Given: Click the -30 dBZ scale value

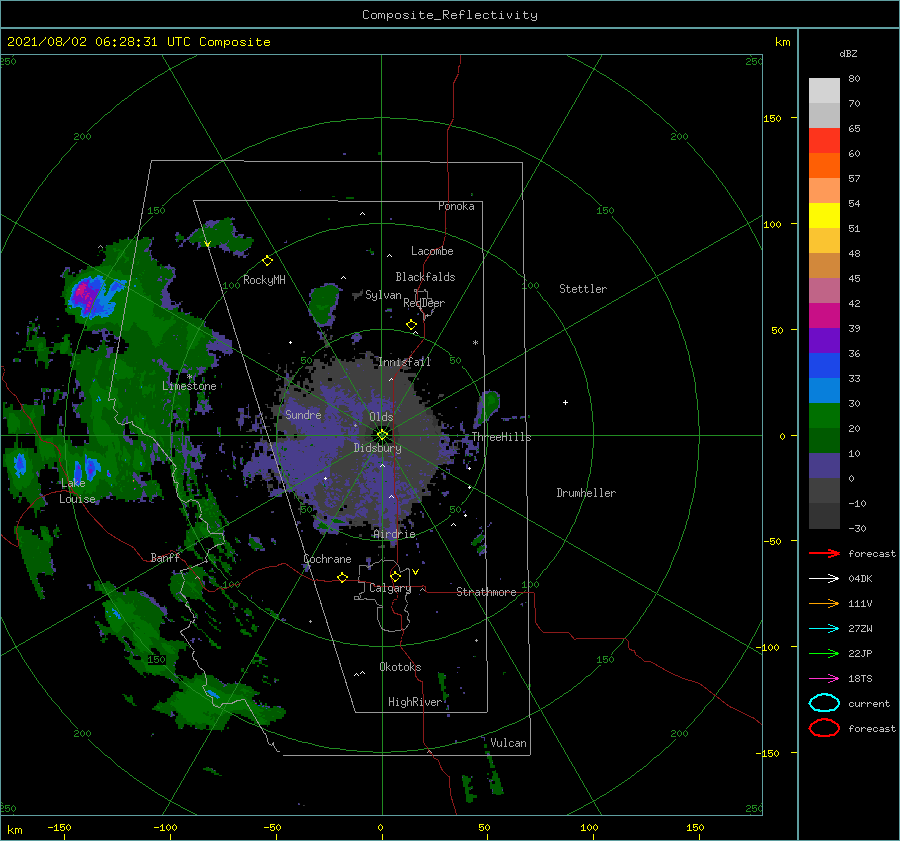Looking at the screenshot, I should coord(858,528).
